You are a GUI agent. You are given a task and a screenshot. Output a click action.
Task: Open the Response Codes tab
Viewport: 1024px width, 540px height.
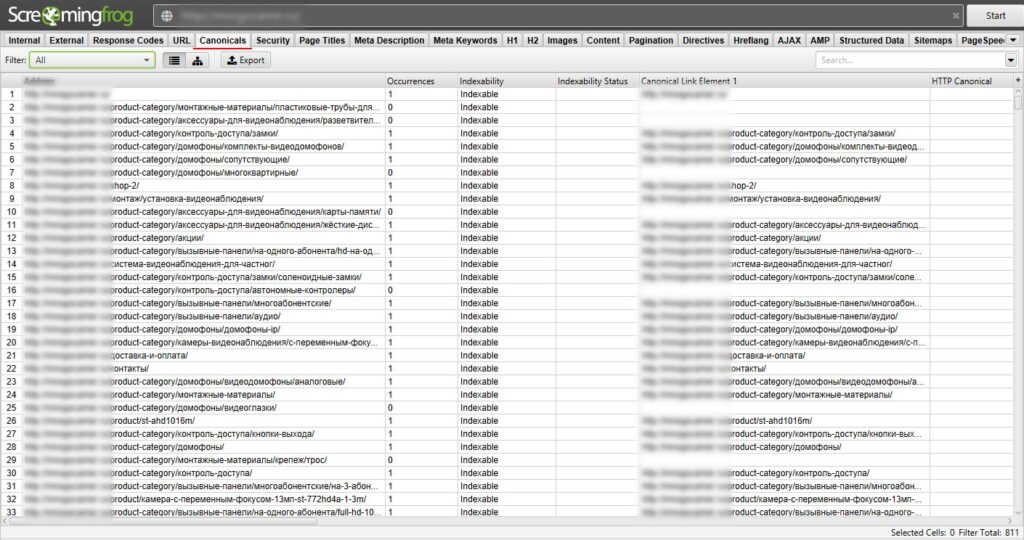128,40
